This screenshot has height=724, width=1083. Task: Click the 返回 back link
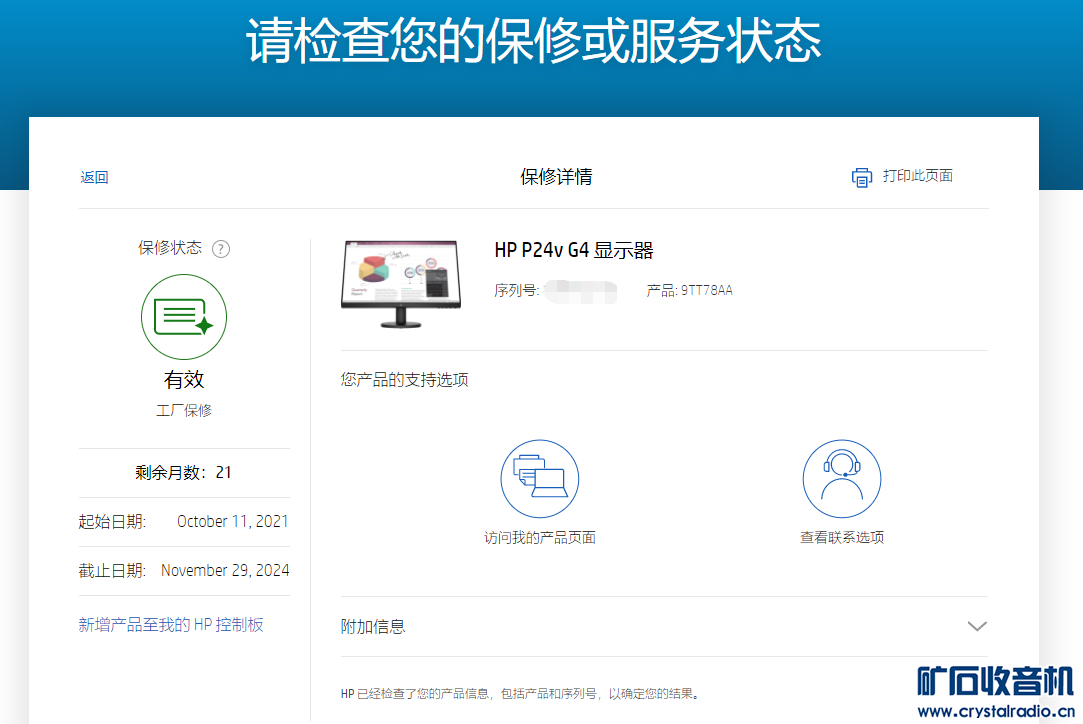pos(94,178)
